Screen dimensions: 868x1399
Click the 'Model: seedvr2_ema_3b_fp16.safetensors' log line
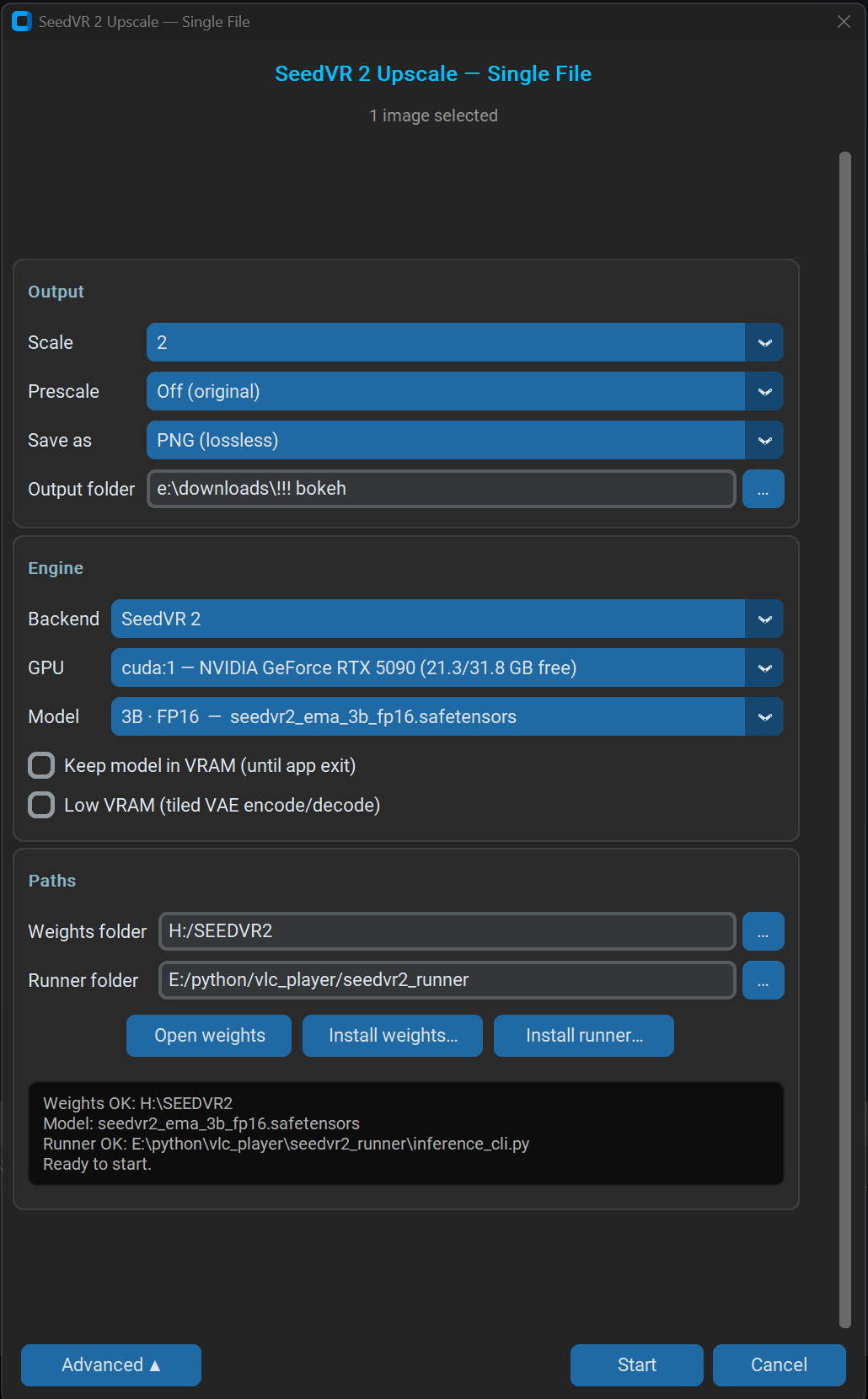201,1124
